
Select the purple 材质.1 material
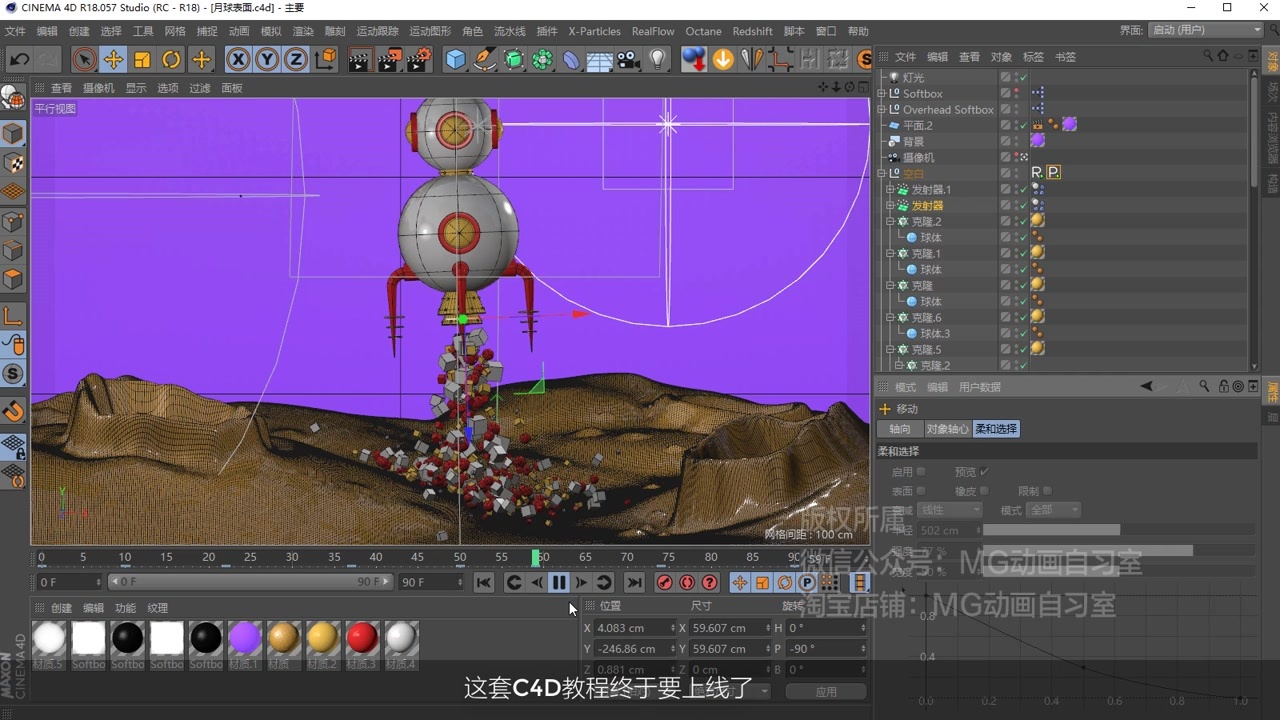(244, 637)
